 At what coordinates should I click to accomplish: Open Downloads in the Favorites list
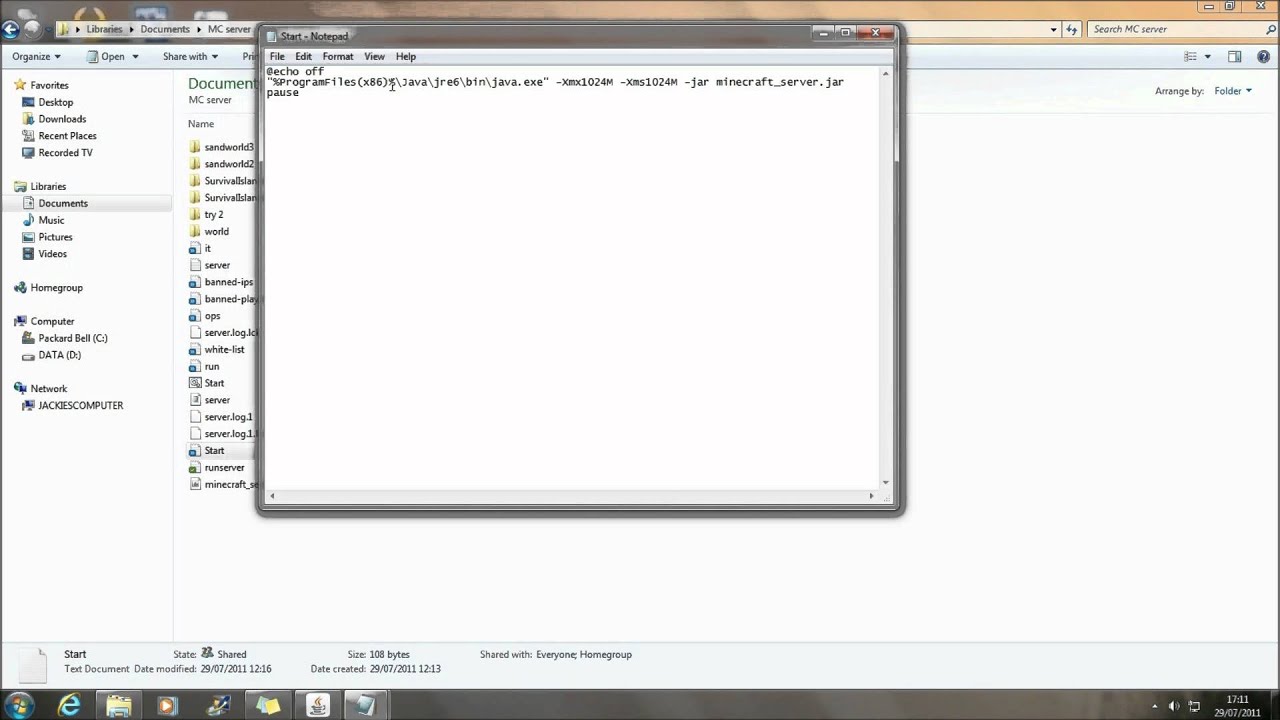(x=61, y=119)
